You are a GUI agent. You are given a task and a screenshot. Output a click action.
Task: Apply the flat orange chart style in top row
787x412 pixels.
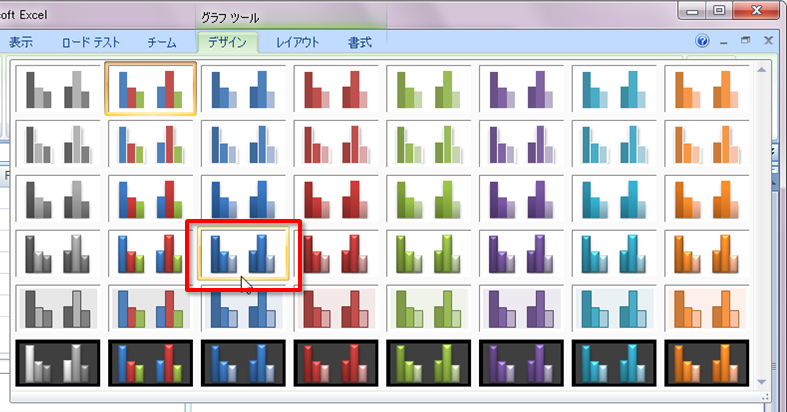(707, 89)
